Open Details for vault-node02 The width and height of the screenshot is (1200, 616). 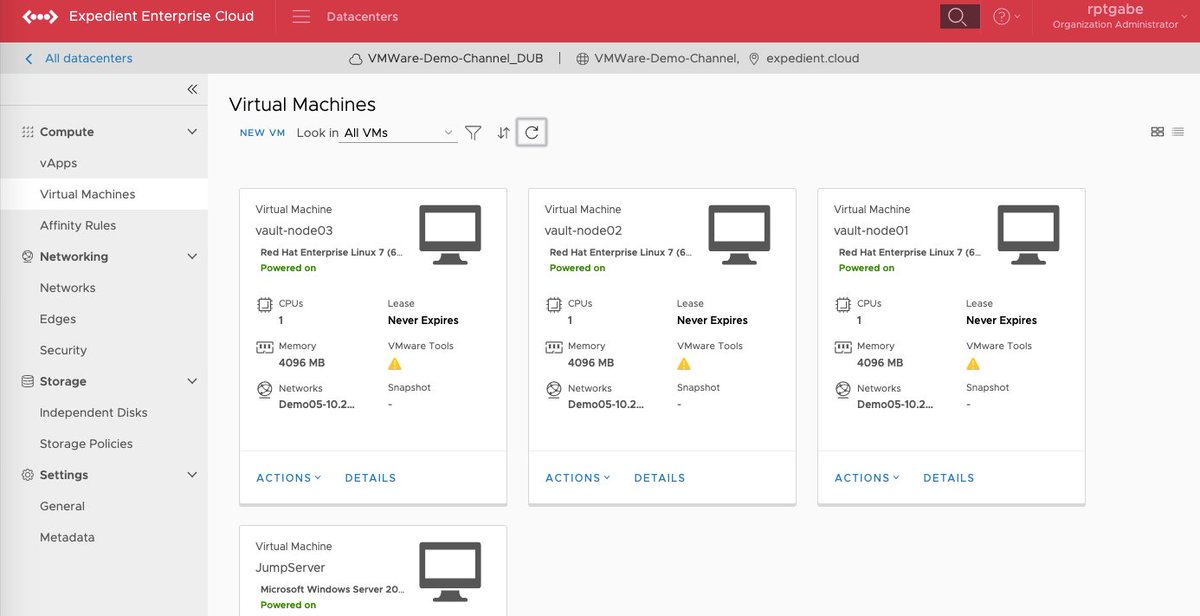click(x=659, y=478)
